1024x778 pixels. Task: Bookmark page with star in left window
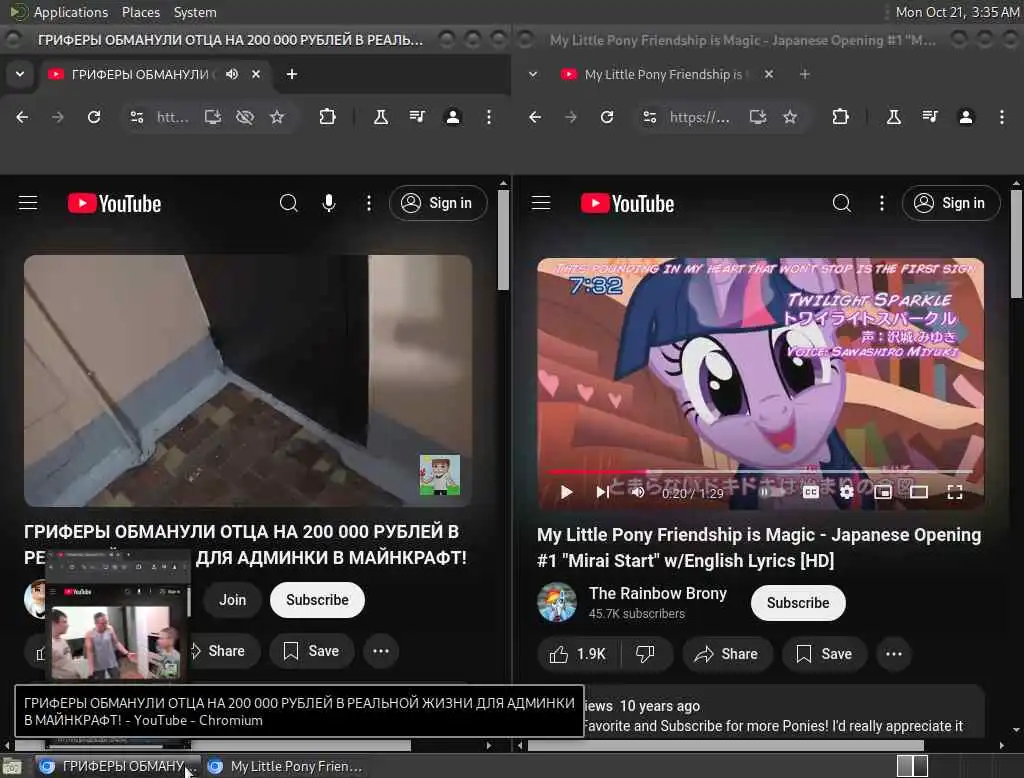point(277,117)
